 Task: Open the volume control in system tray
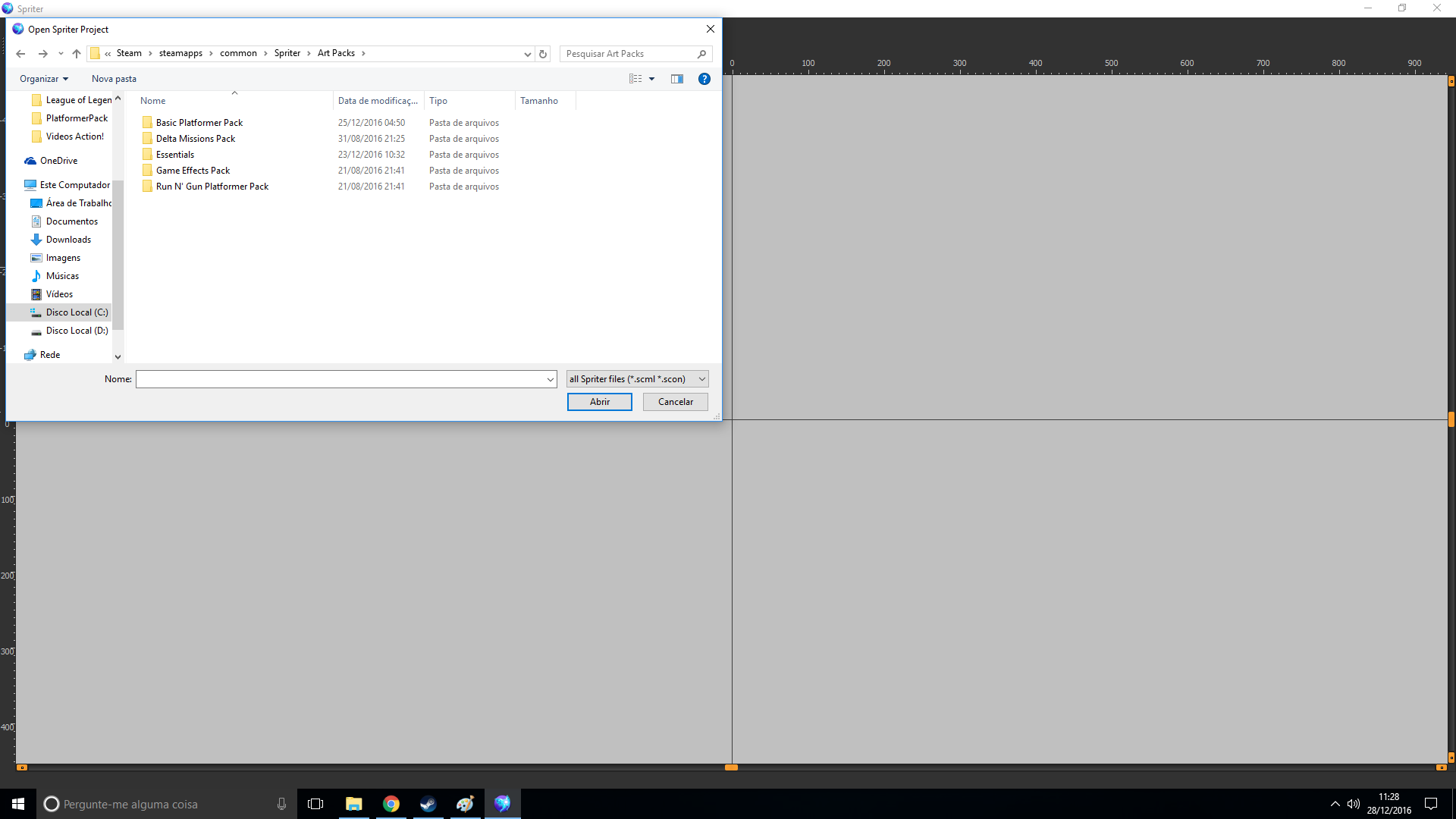[1354, 804]
